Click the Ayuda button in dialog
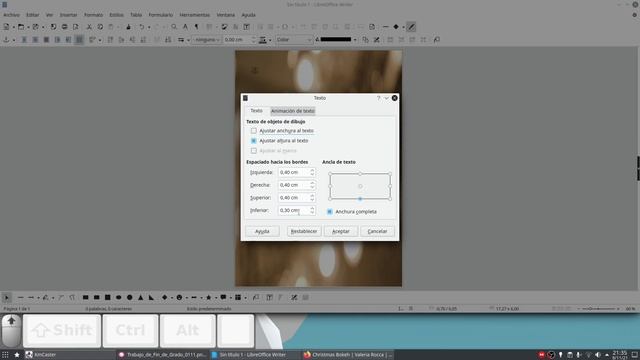The height and width of the screenshot is (360, 640). coord(262,231)
